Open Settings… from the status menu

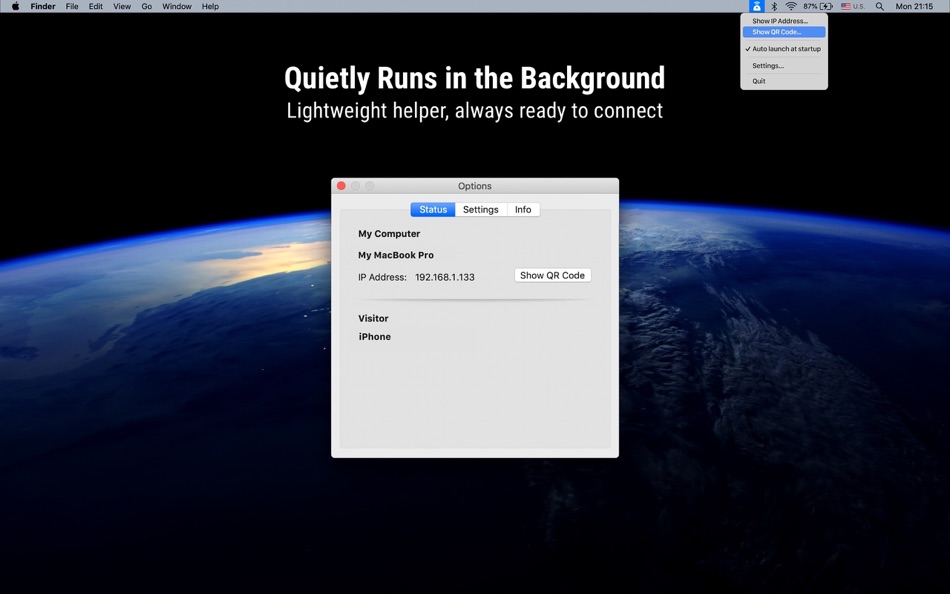[x=783, y=65]
